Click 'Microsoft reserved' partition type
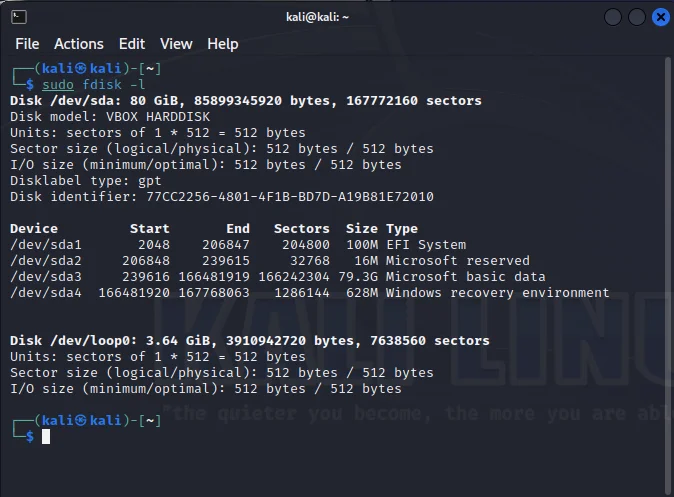 tap(458, 261)
